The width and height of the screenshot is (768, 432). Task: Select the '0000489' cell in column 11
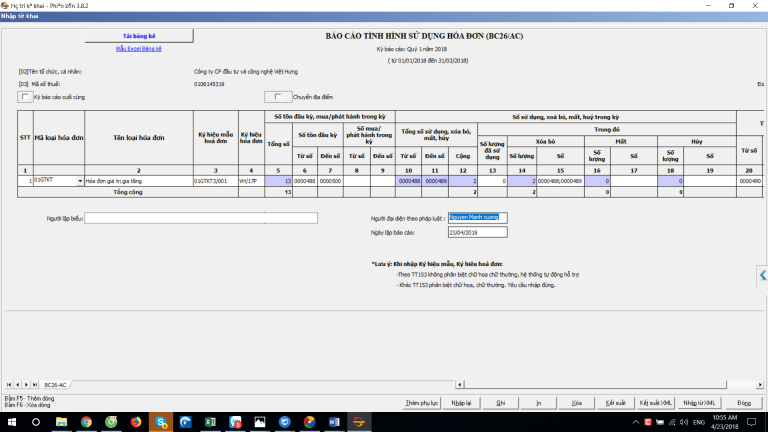point(434,181)
